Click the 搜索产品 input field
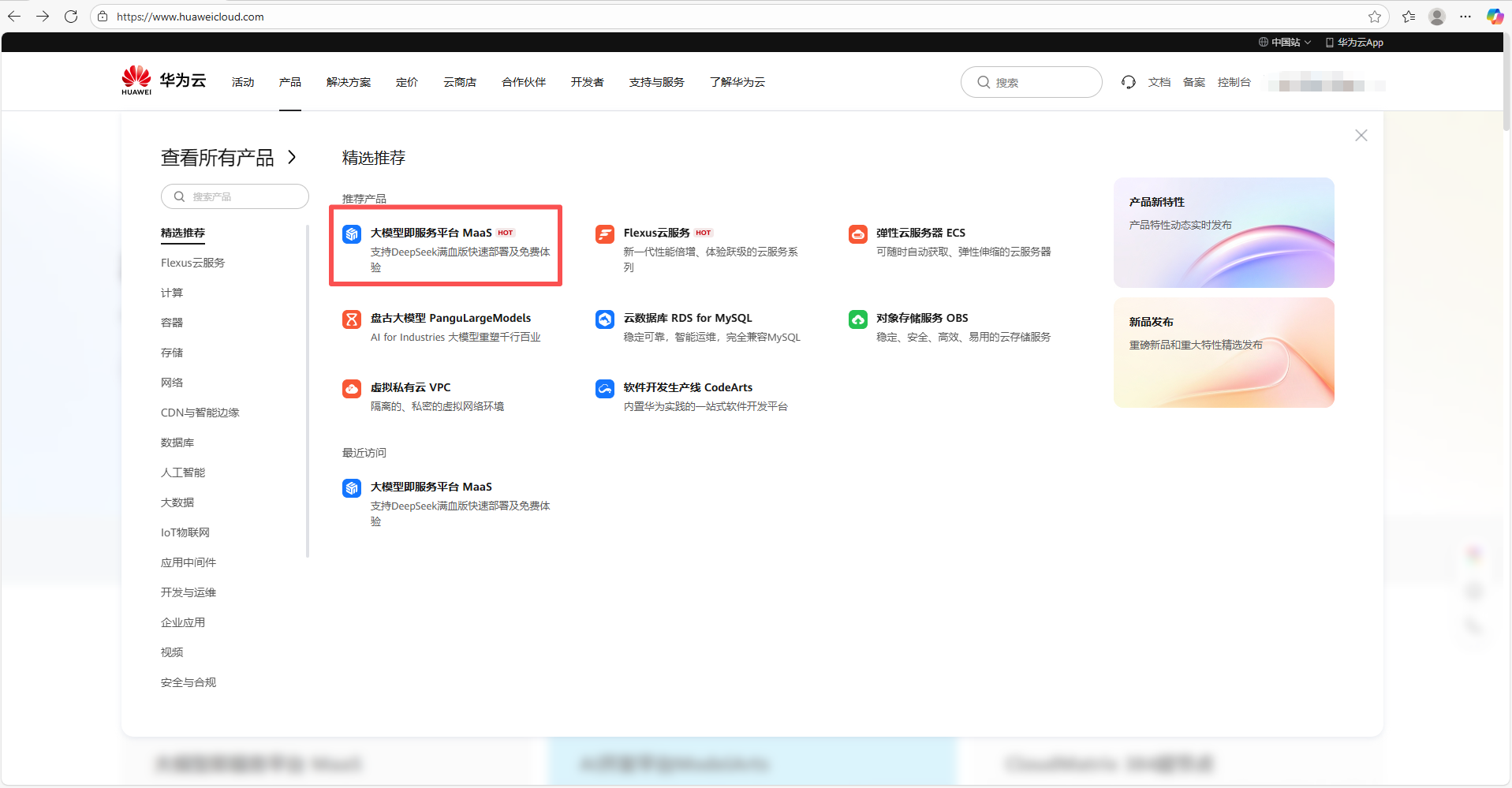1512x788 pixels. (x=235, y=196)
